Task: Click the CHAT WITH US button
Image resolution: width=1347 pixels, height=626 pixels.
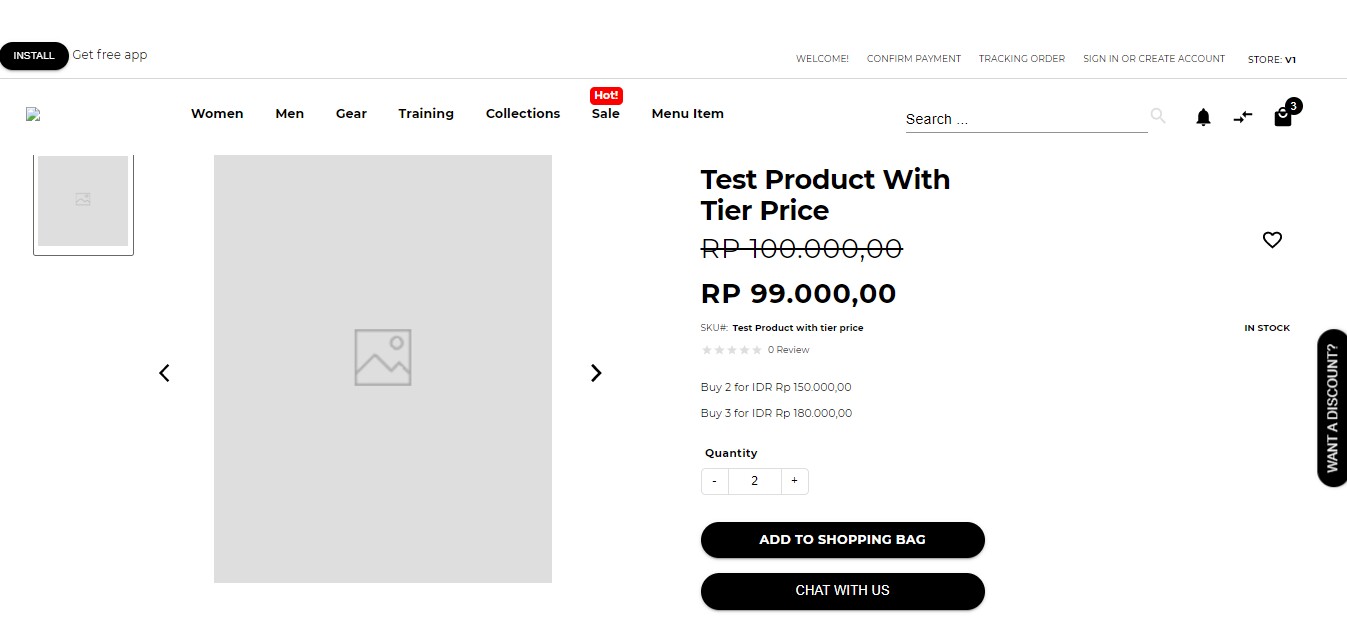Action: (x=842, y=590)
